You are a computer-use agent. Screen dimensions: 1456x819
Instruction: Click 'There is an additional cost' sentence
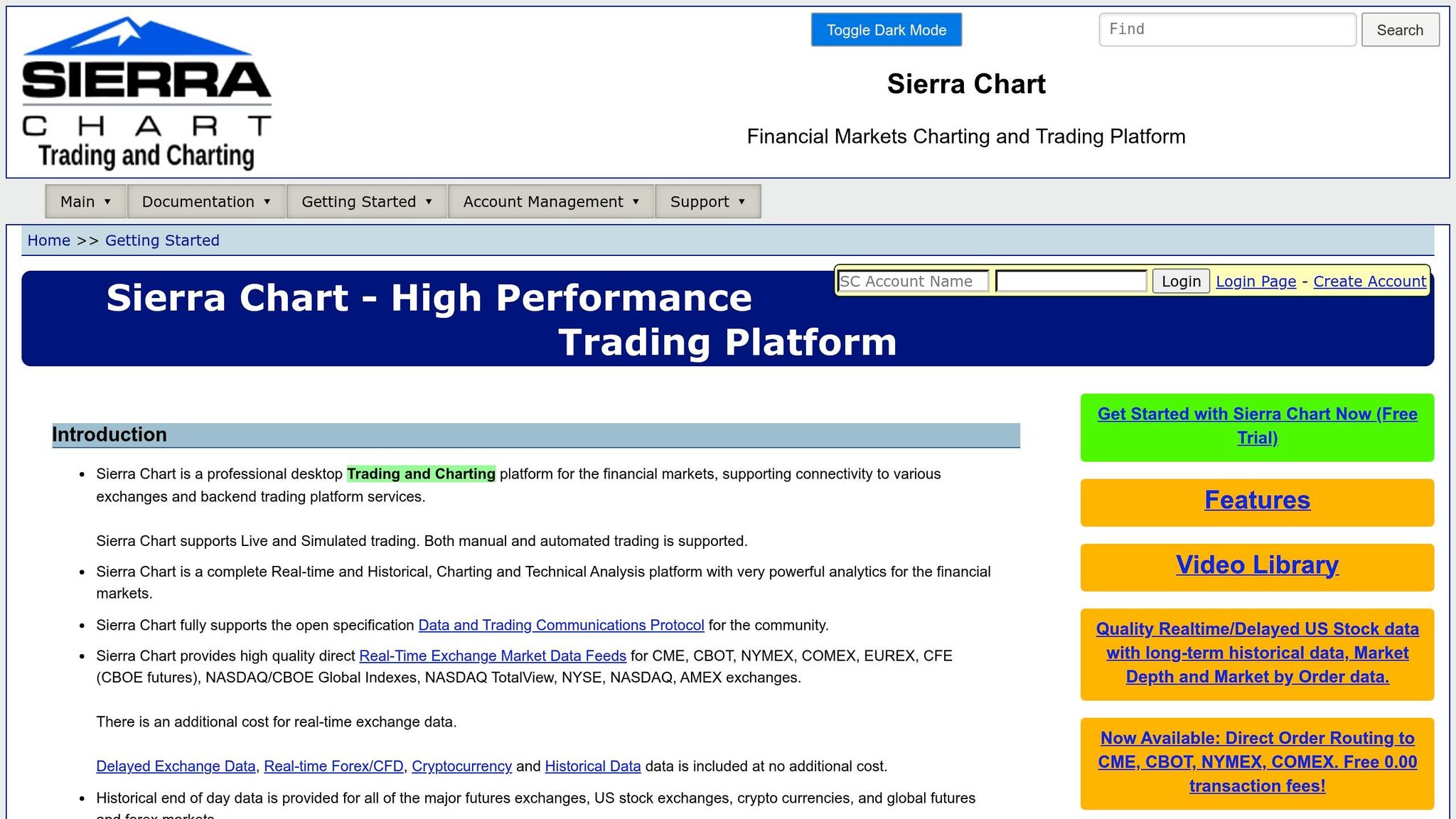(x=277, y=722)
